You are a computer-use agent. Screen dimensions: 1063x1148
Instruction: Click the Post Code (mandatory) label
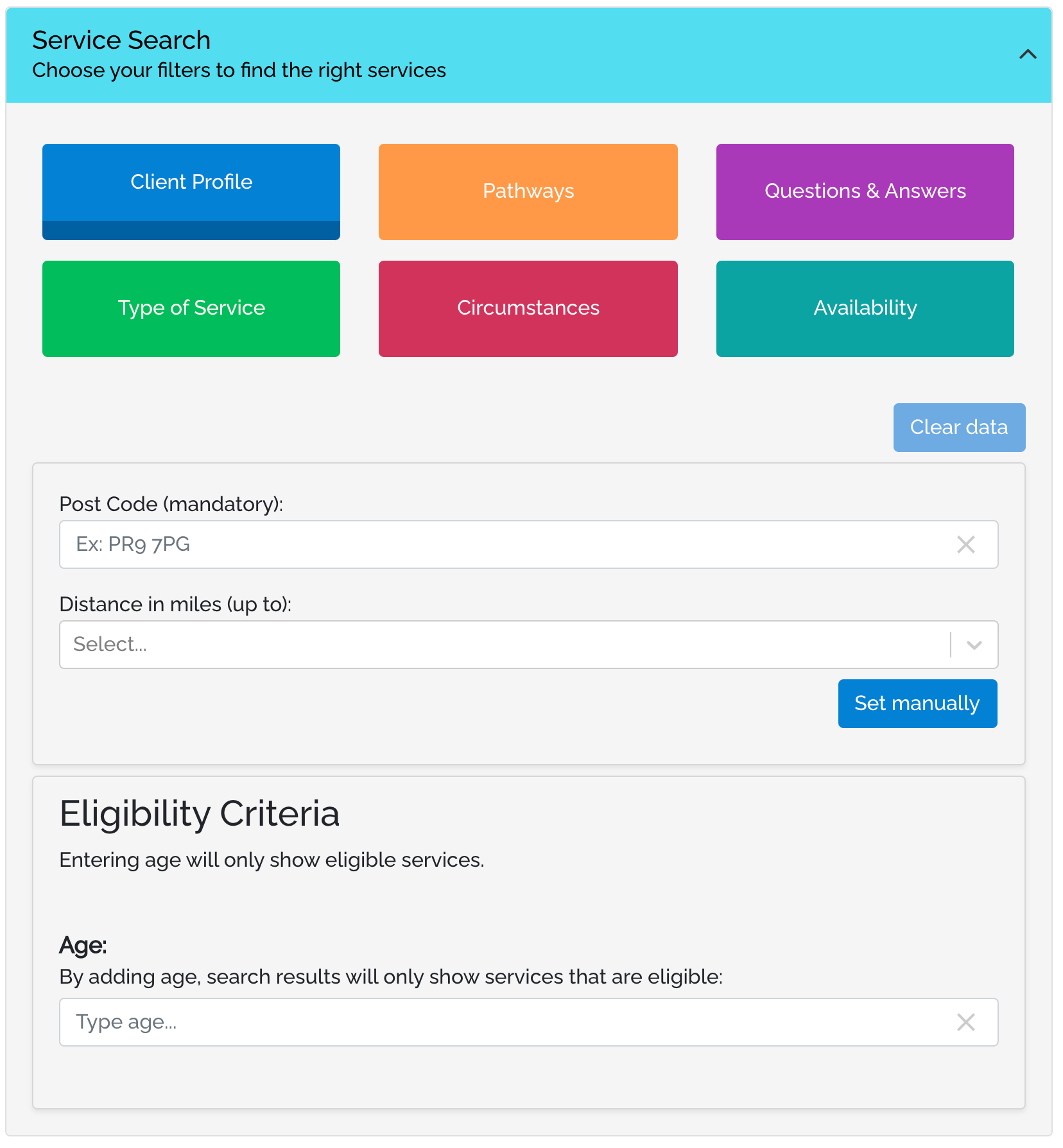[171, 504]
